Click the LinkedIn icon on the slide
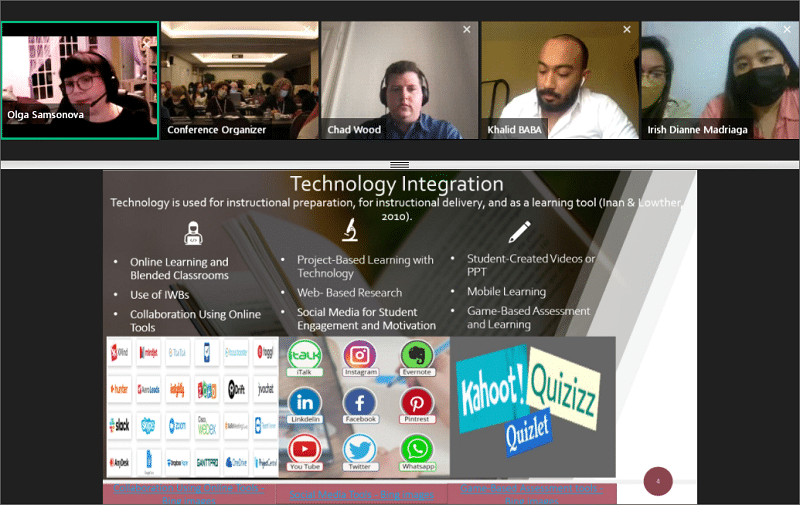 coord(305,402)
